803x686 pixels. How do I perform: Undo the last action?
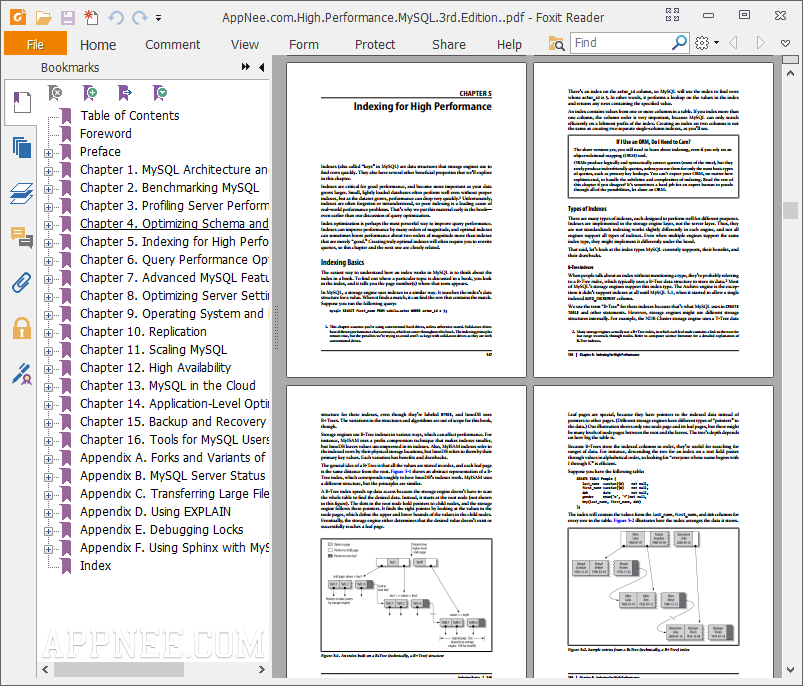pyautogui.click(x=116, y=18)
